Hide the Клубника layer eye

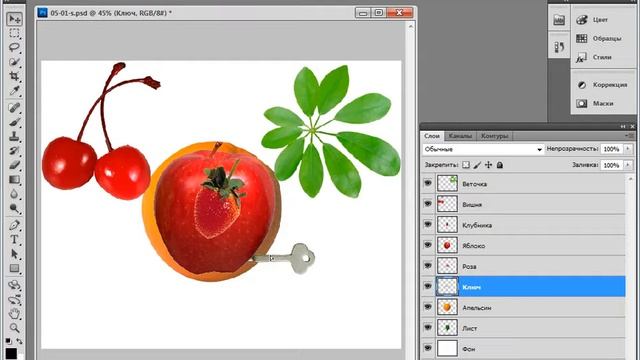tap(428, 224)
